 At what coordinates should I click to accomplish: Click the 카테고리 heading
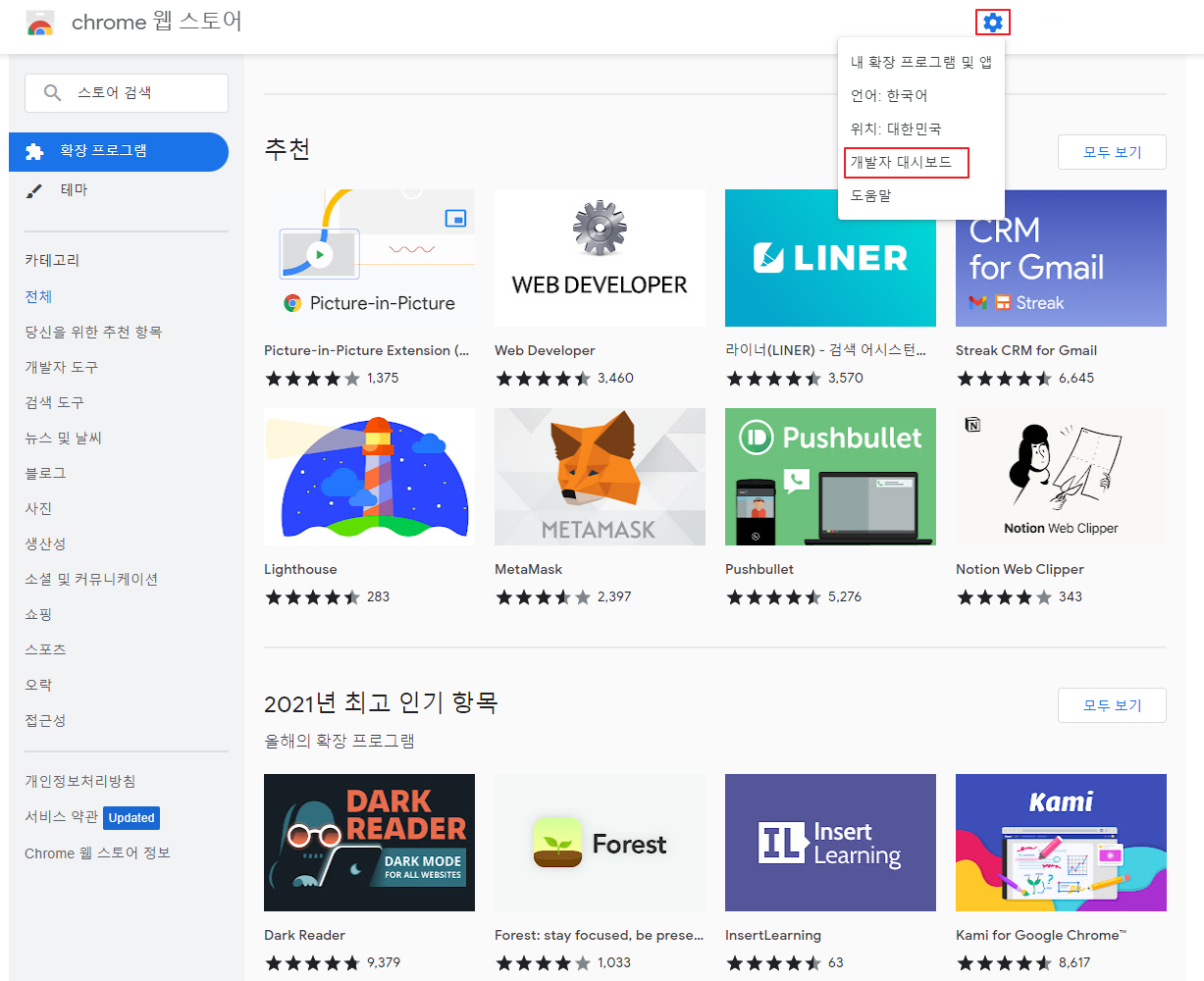pyautogui.click(x=52, y=260)
